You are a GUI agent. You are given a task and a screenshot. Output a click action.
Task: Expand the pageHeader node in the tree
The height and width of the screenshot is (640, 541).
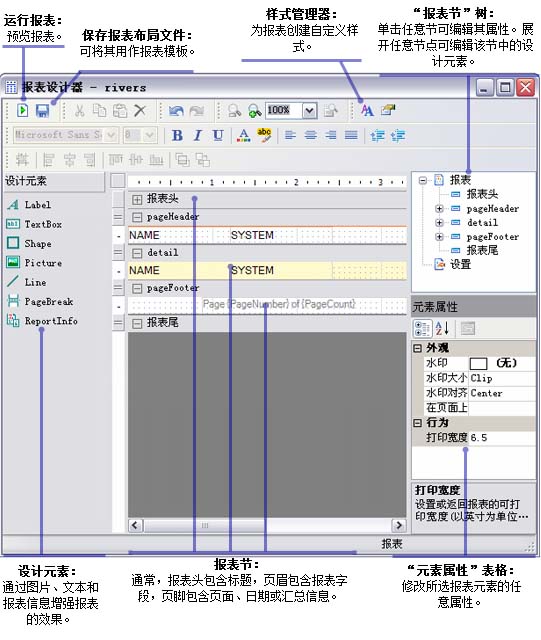coord(439,209)
